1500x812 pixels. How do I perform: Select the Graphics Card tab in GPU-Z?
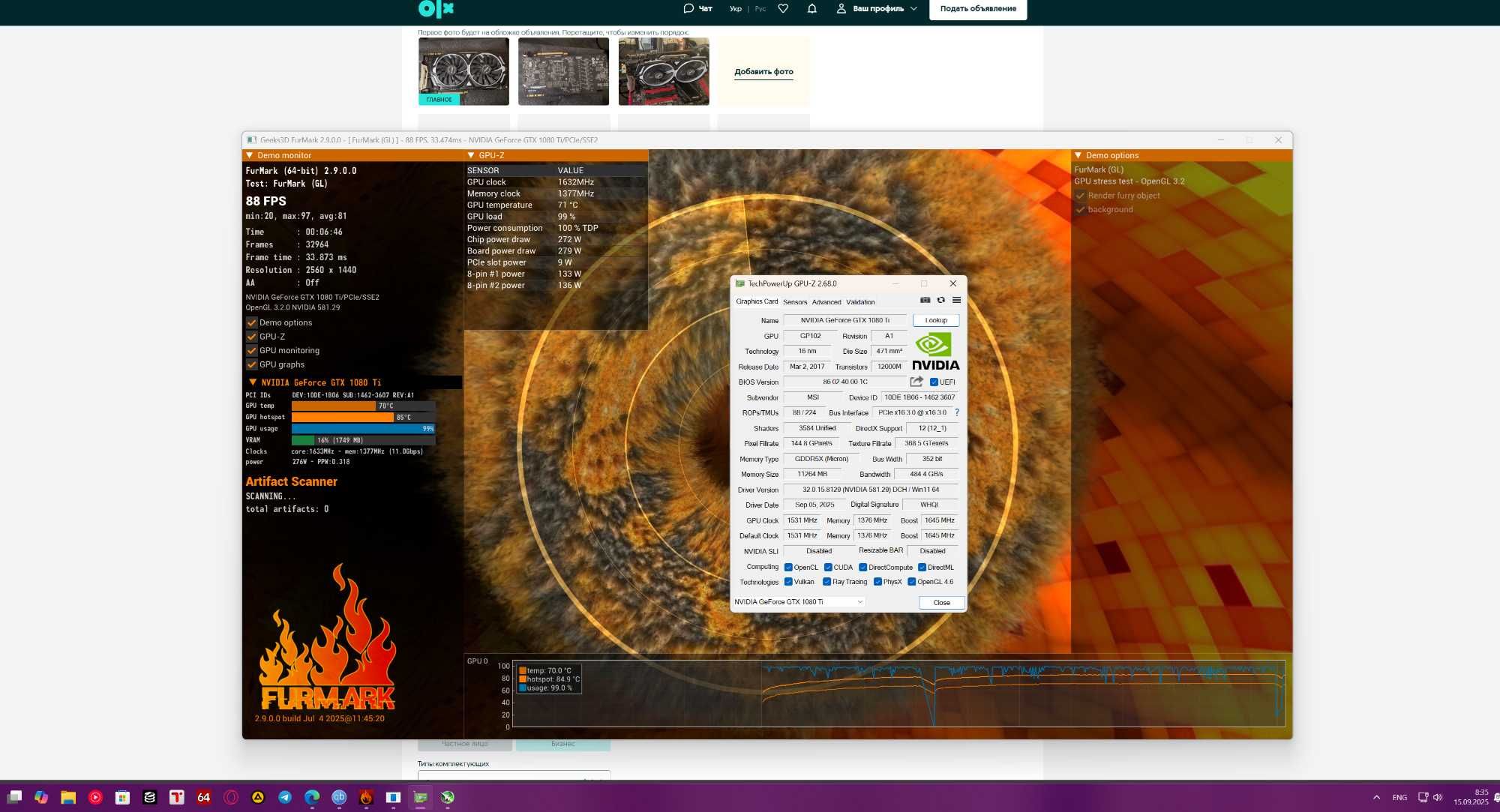tap(757, 301)
